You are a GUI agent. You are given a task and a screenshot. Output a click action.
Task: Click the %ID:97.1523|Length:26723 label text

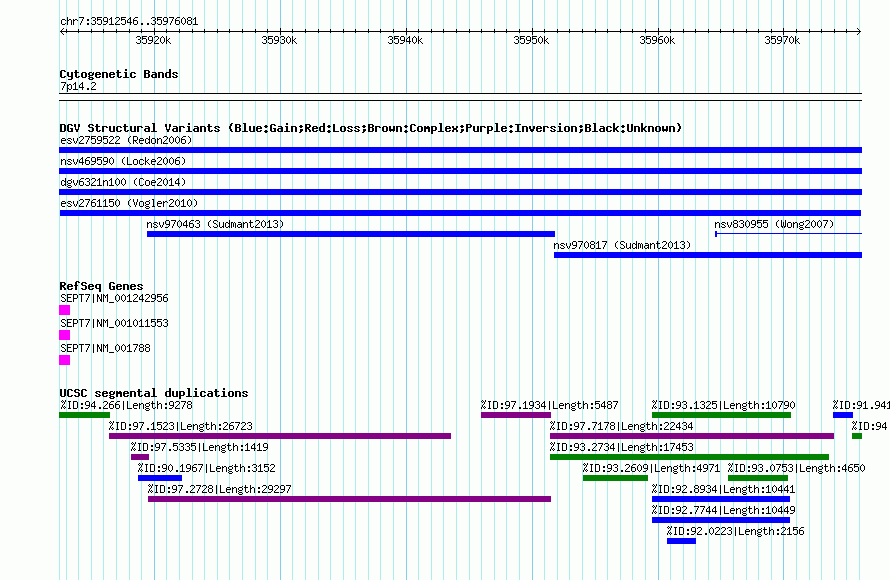point(181,426)
